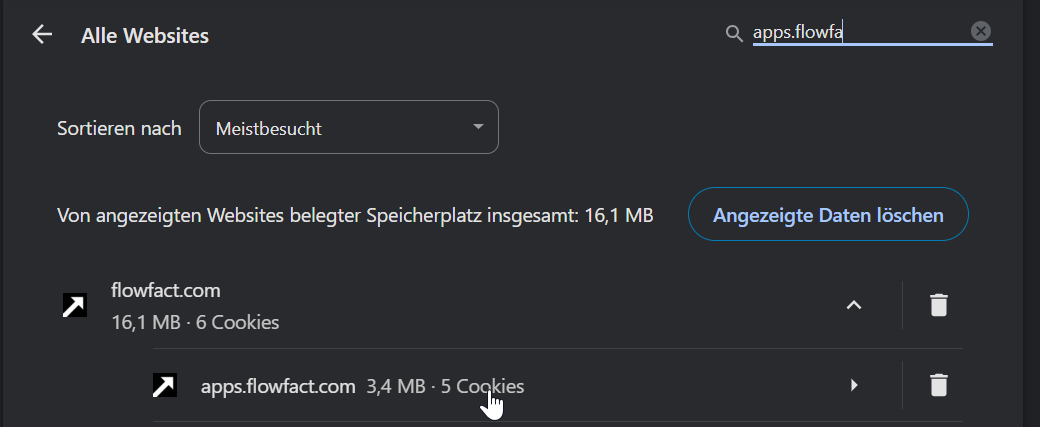Select the flowfact.com site name
This screenshot has height=427, width=1040.
(x=166, y=290)
